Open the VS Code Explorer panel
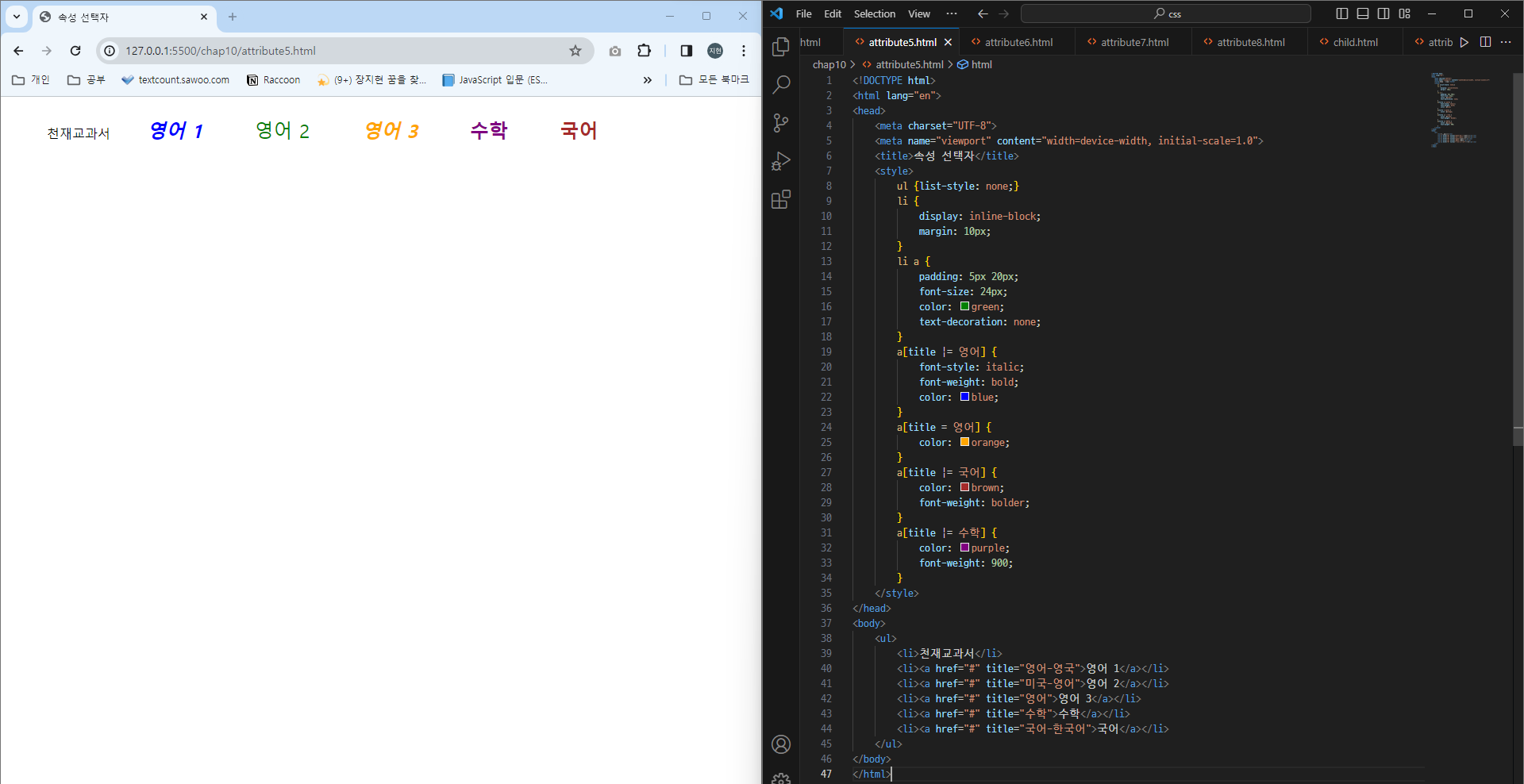The width and height of the screenshot is (1524, 784). [x=781, y=47]
